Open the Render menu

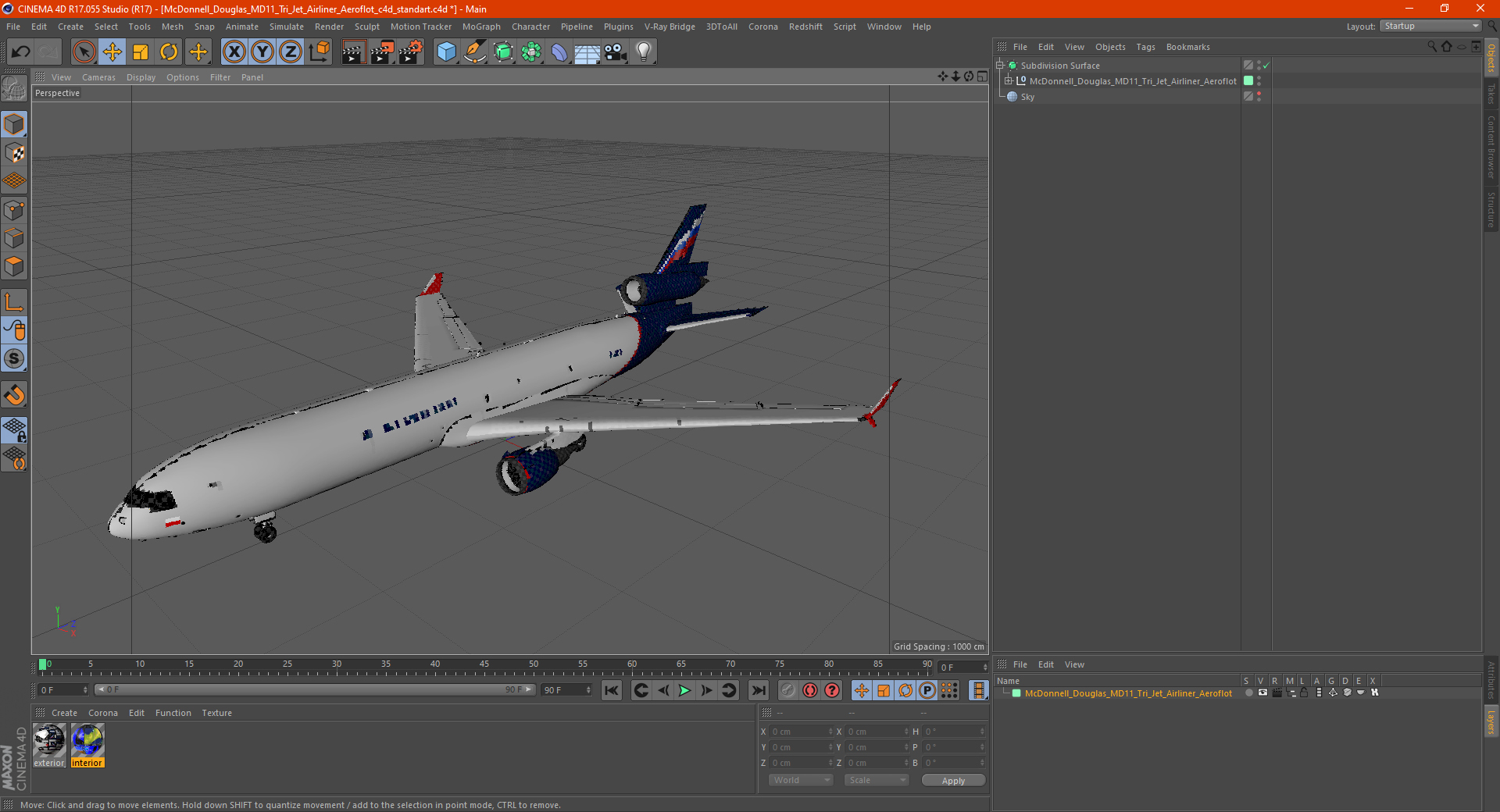click(329, 27)
